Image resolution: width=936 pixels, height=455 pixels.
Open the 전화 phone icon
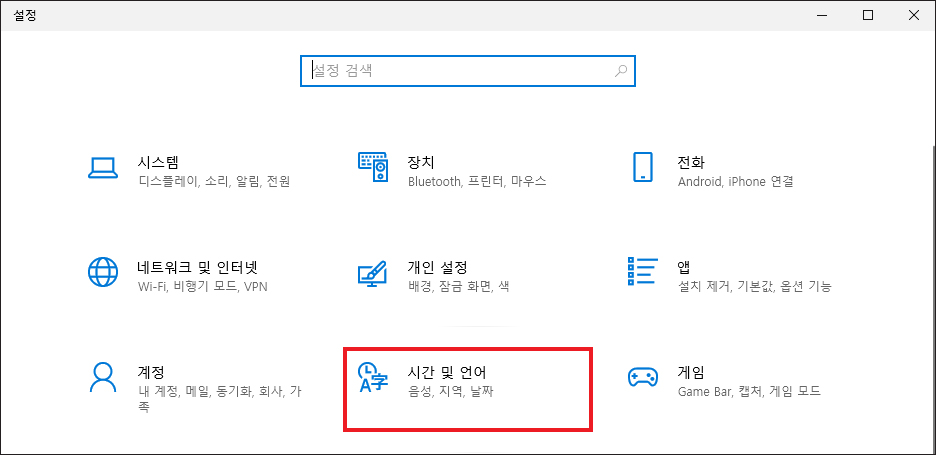pos(642,167)
